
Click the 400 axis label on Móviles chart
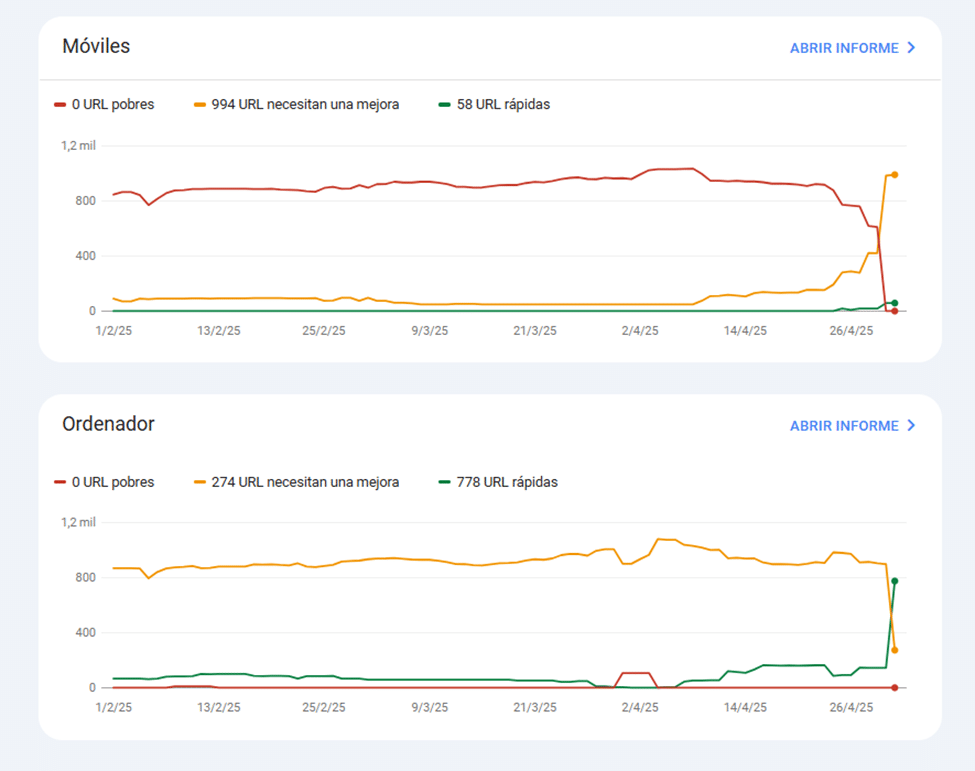(x=86, y=256)
